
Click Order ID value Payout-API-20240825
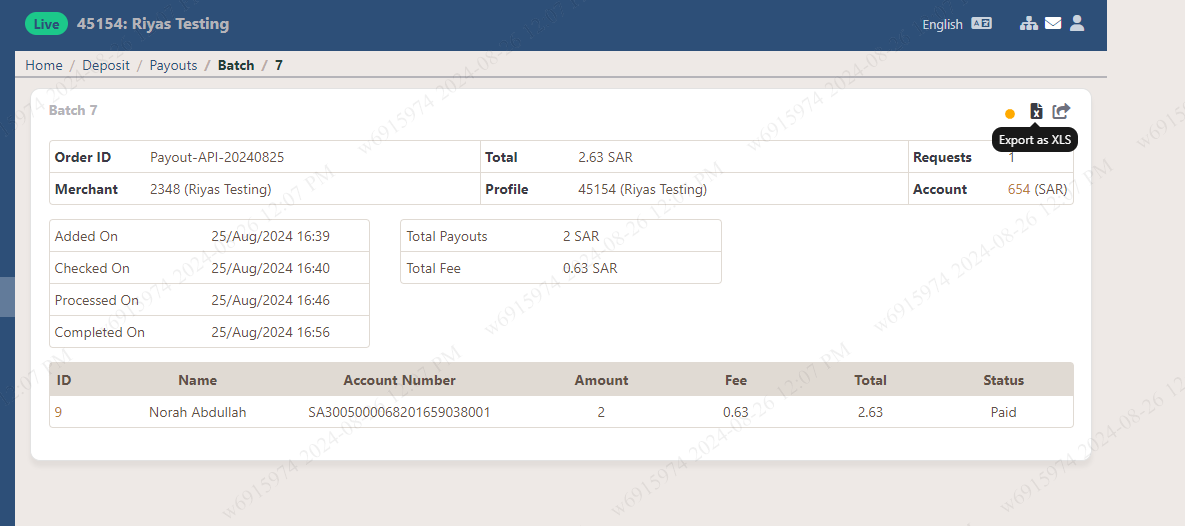pos(217,157)
